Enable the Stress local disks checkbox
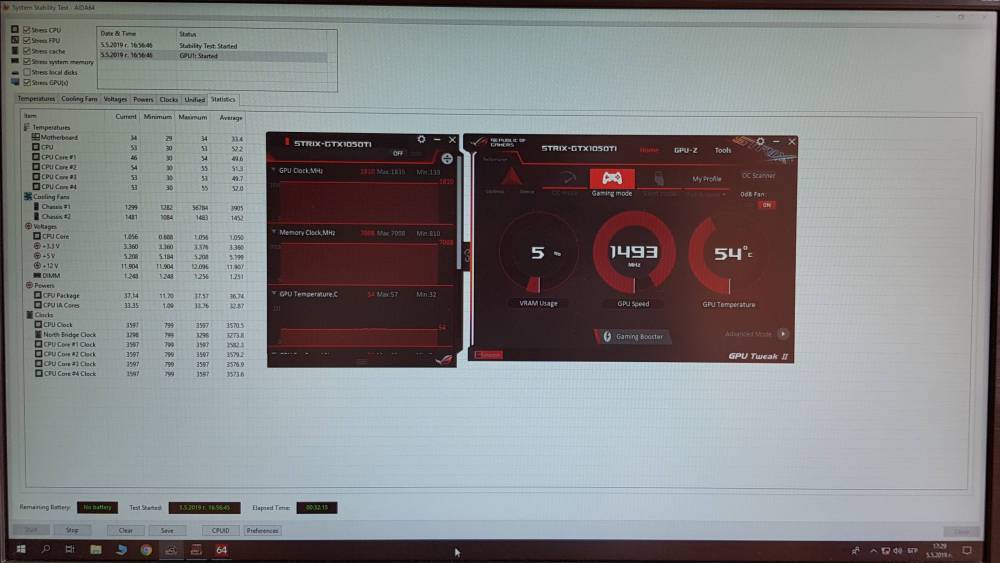The width and height of the screenshot is (1000, 563). [x=27, y=72]
